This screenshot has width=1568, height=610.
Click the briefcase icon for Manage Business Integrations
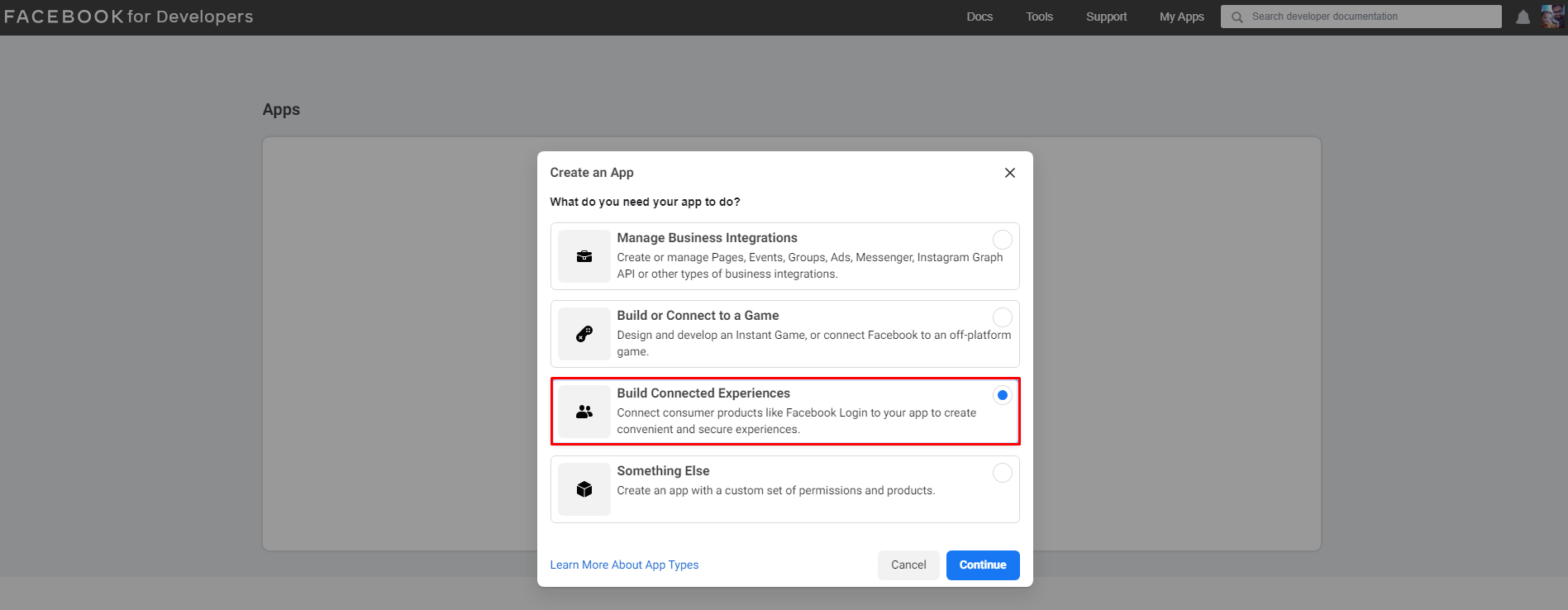pos(584,256)
